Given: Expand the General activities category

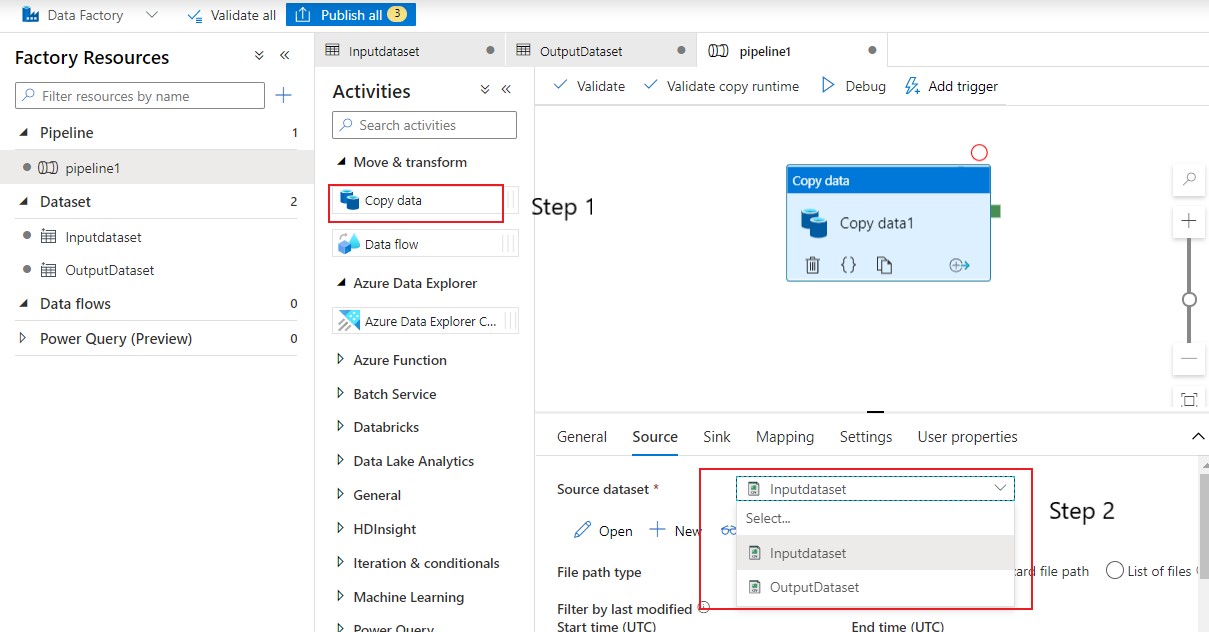Looking at the screenshot, I should coord(341,495).
